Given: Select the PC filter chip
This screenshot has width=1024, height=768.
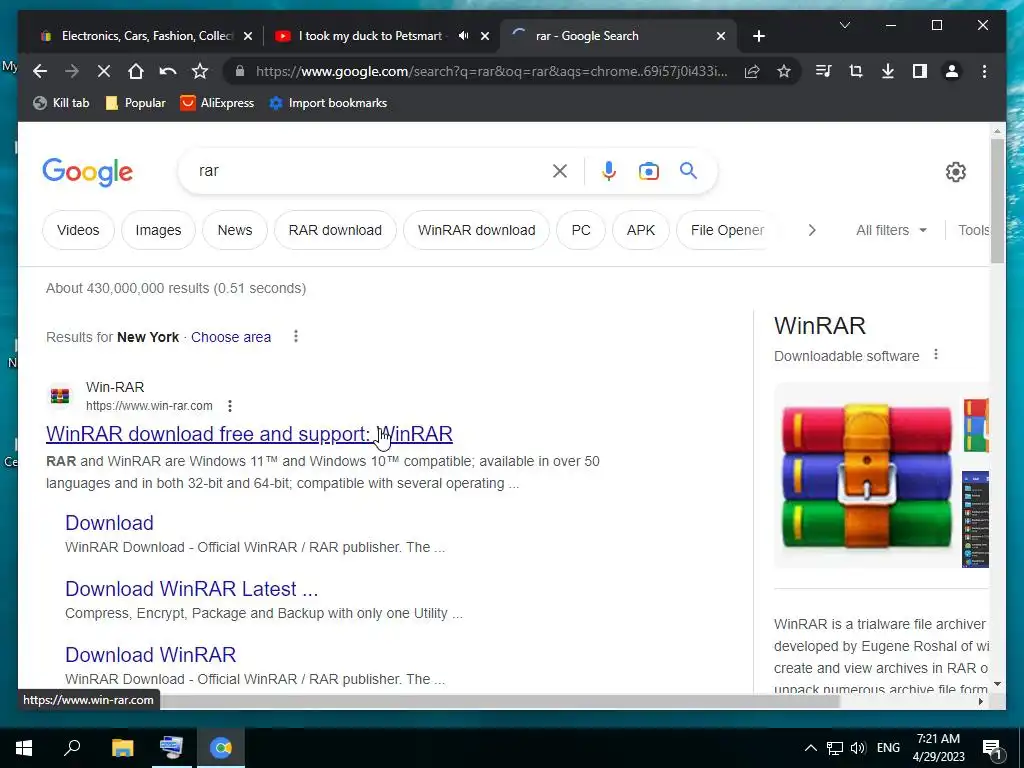Looking at the screenshot, I should [x=581, y=230].
